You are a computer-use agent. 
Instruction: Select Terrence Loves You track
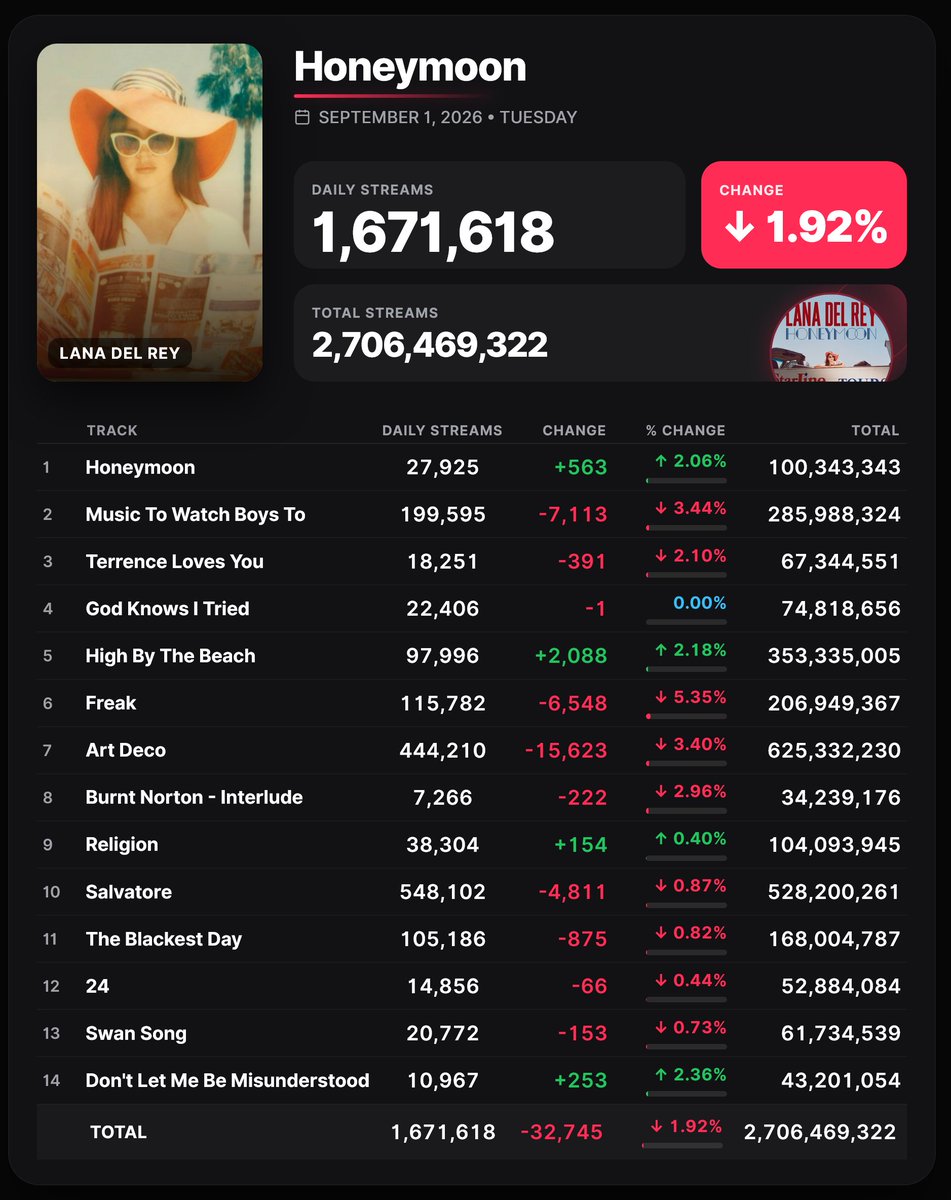coord(175,562)
